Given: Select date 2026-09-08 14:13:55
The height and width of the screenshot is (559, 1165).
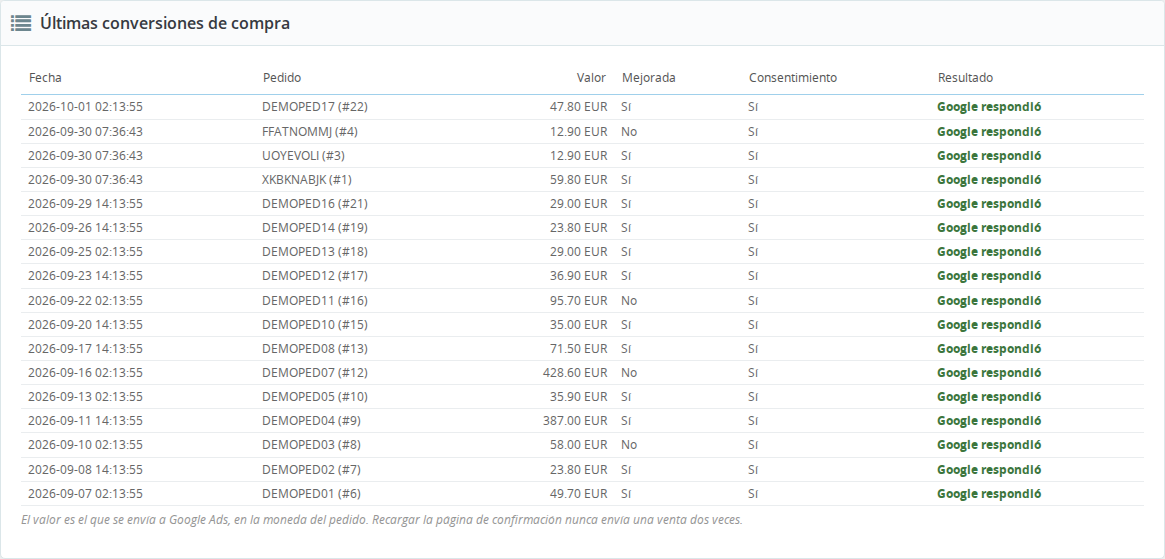Looking at the screenshot, I should [85, 469].
